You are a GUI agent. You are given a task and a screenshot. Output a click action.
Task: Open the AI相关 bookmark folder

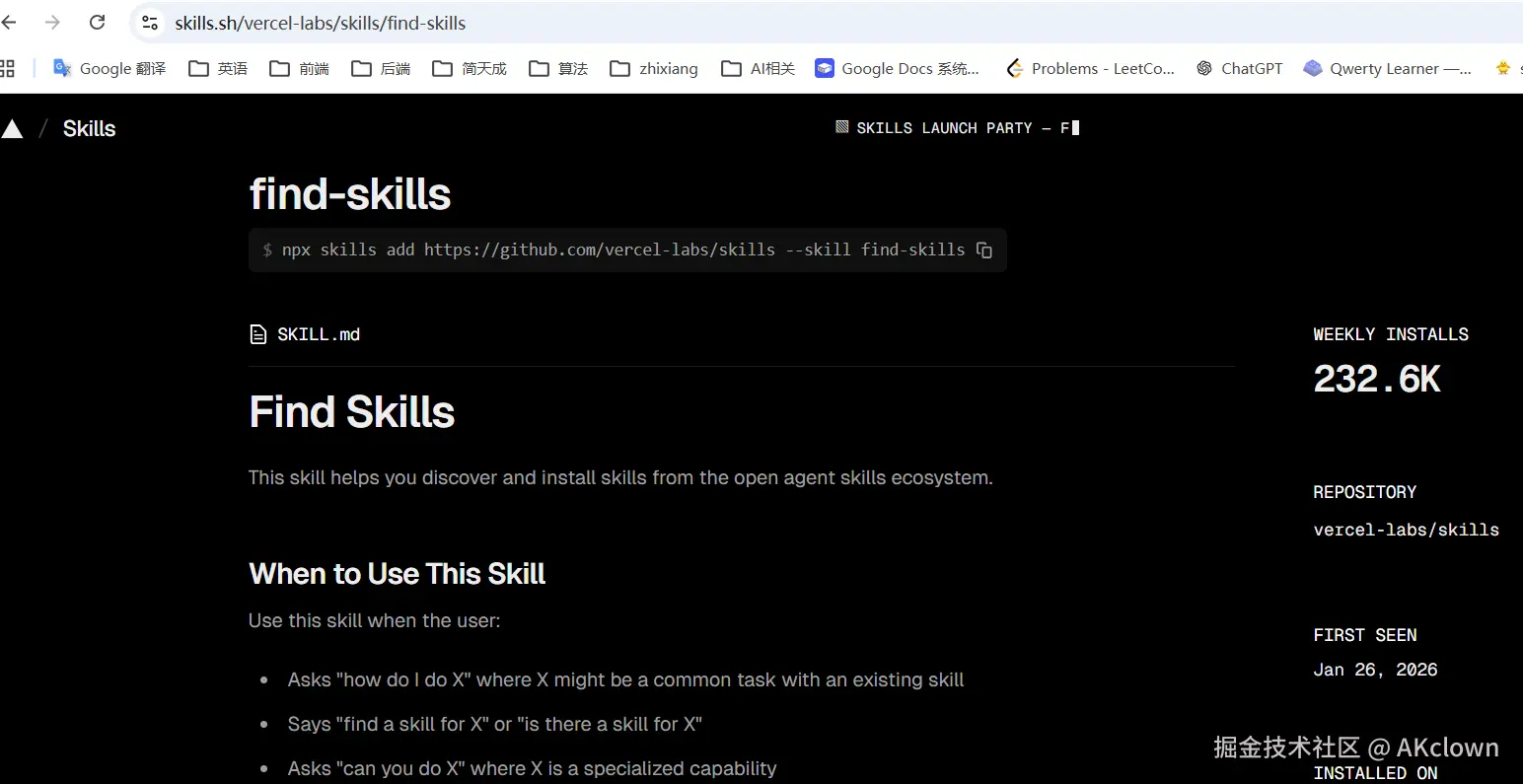pos(758,68)
